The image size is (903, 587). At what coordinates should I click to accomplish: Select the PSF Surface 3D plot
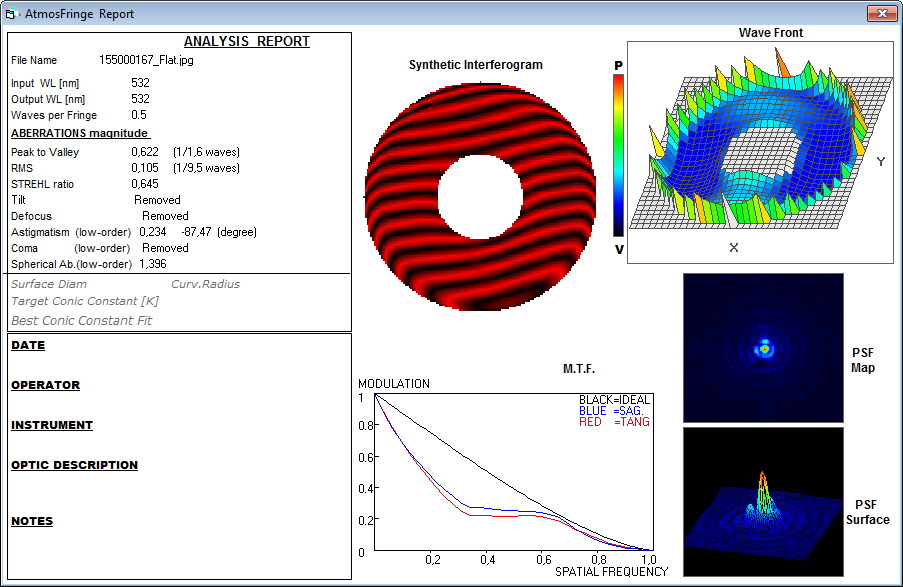click(x=763, y=501)
